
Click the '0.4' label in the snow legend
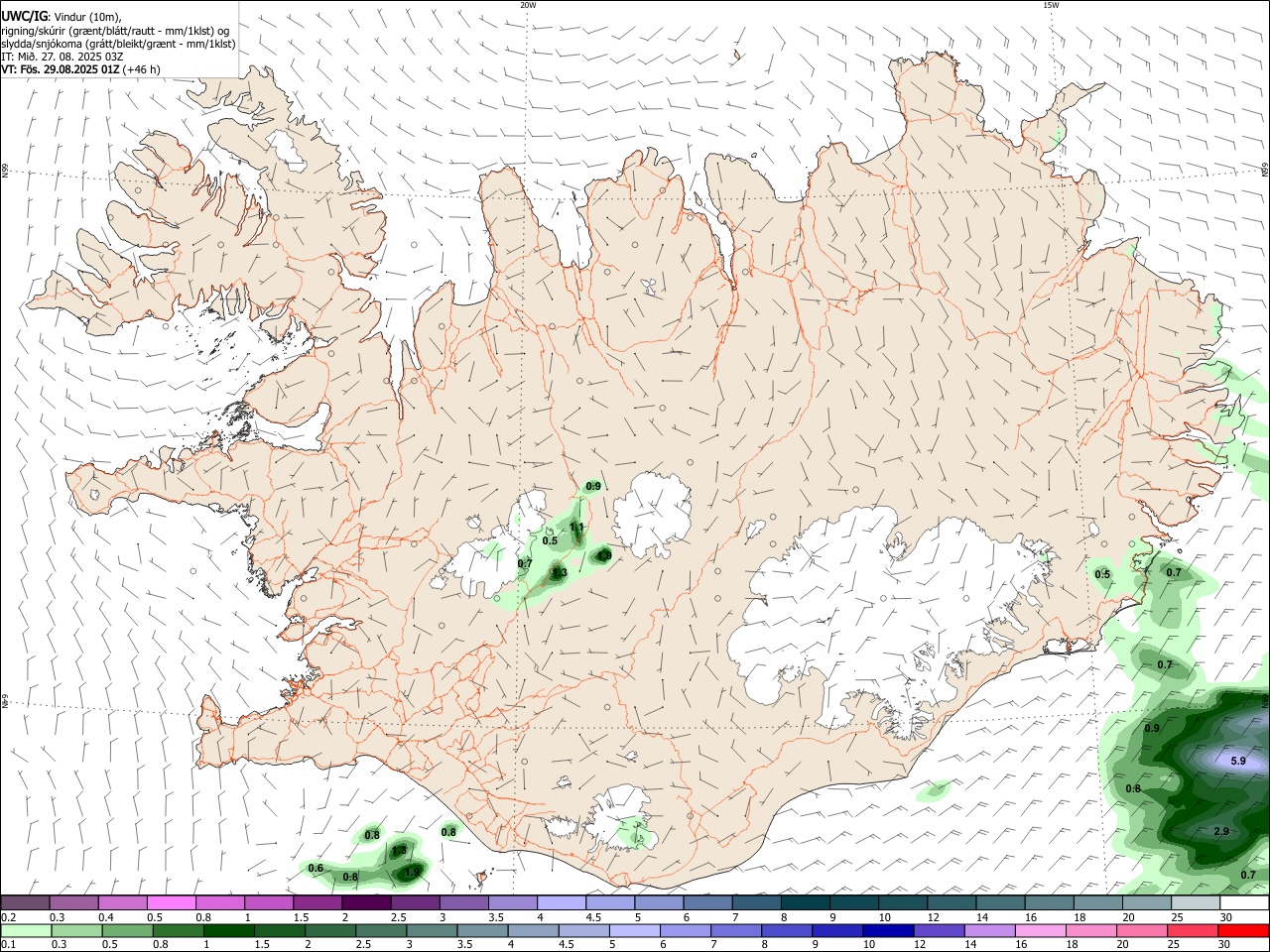coord(106,917)
